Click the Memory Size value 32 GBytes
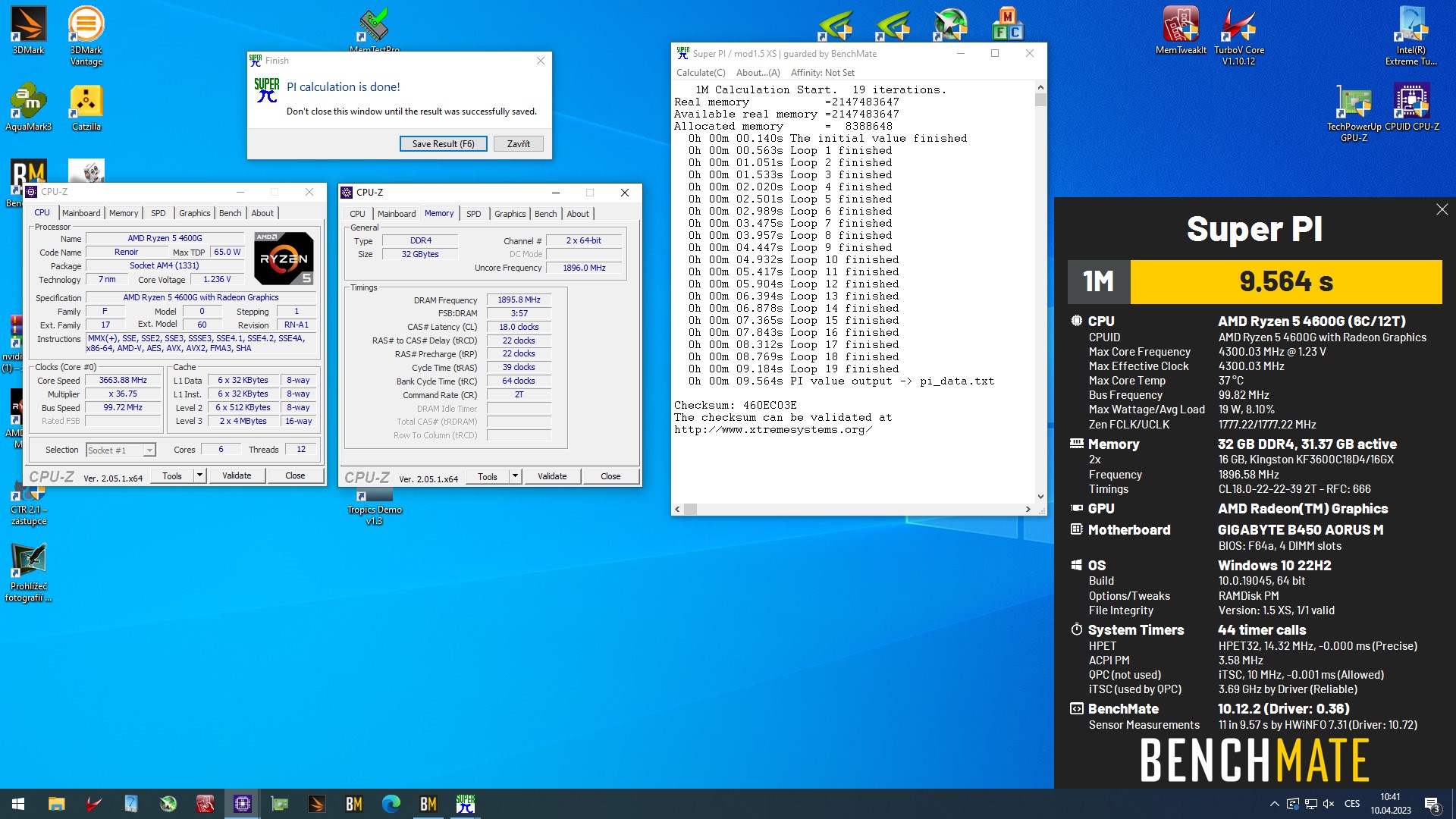Screen dimensions: 1456x819 pos(420,255)
